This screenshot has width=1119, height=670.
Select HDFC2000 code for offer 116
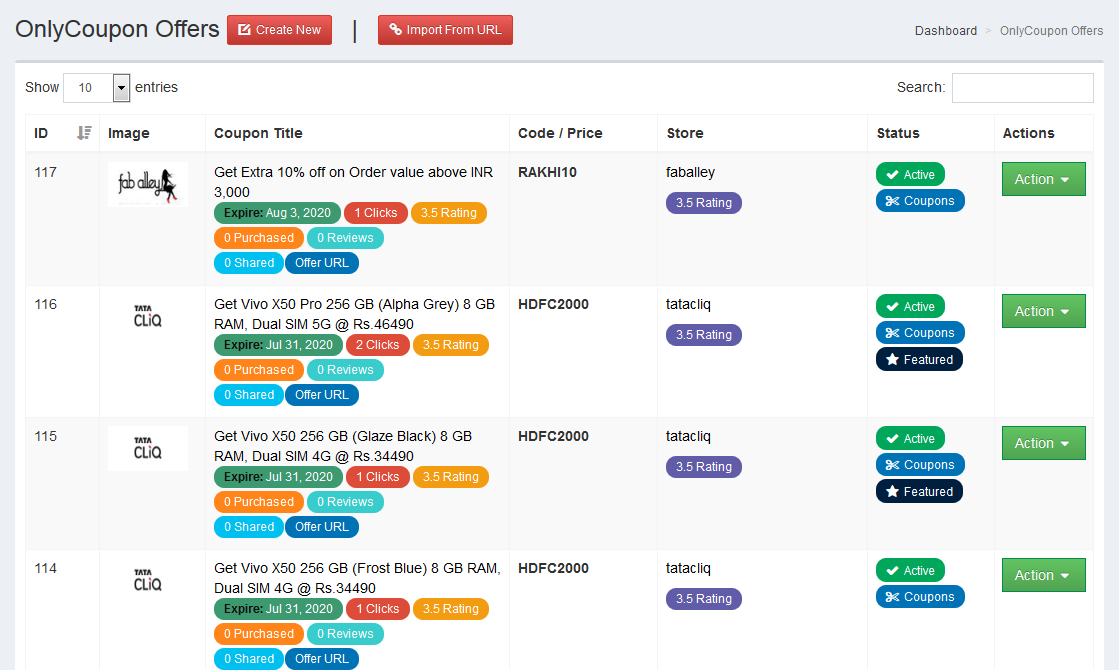[x=553, y=304]
